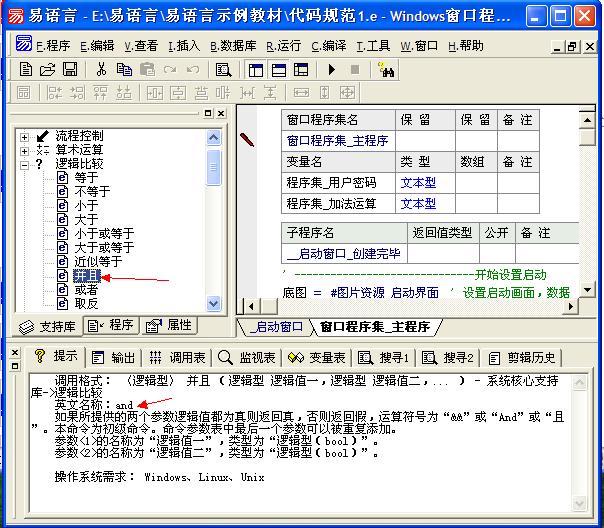This screenshot has height=528, width=604.
Task: Open the B.数据库 menu
Action: click(x=233, y=46)
